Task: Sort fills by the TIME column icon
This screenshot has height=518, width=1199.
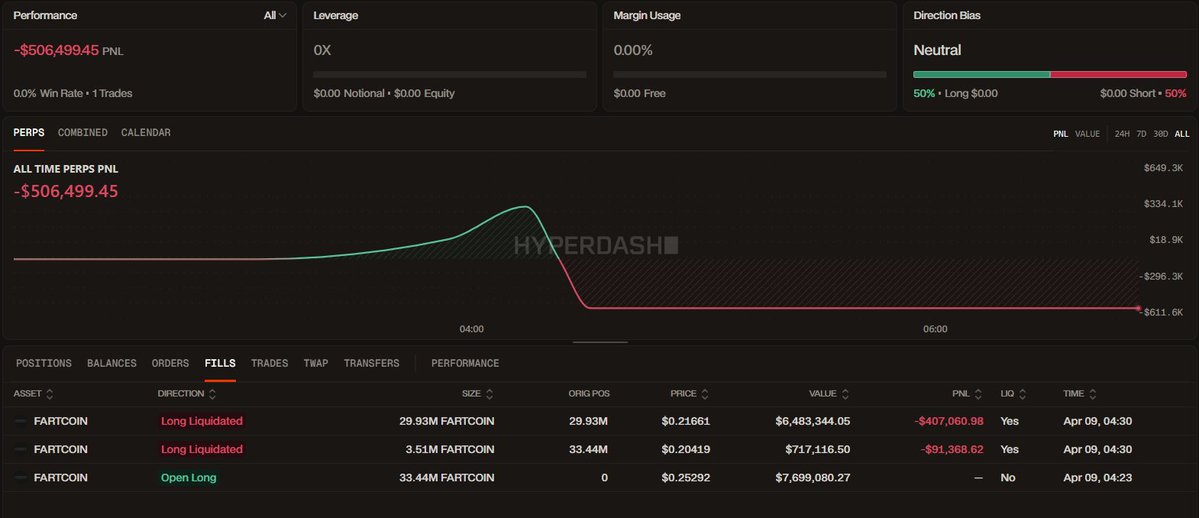Action: (1093, 394)
